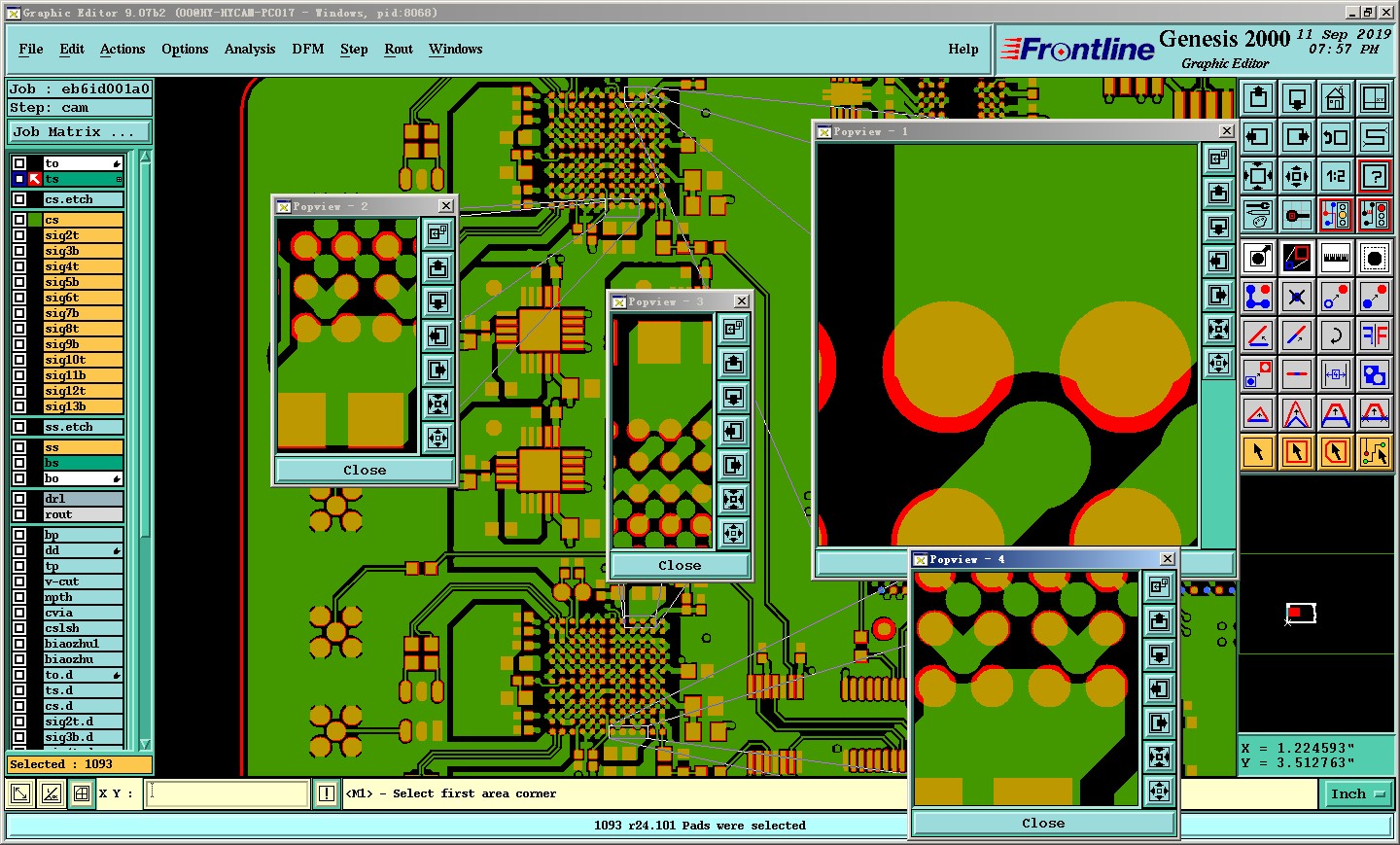The width and height of the screenshot is (1400, 845).
Task: Open the Job Matrix option button
Action: pyautogui.click(x=80, y=131)
